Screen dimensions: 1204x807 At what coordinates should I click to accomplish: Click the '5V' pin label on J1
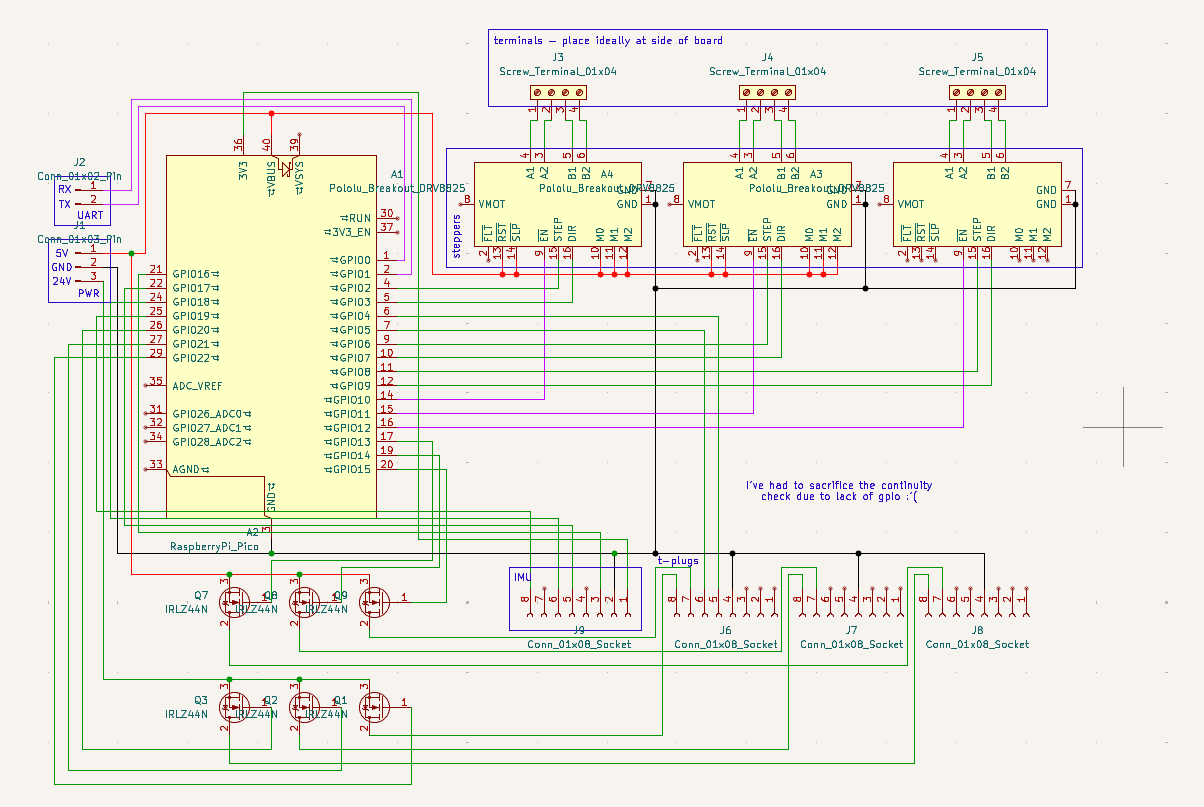(62, 253)
